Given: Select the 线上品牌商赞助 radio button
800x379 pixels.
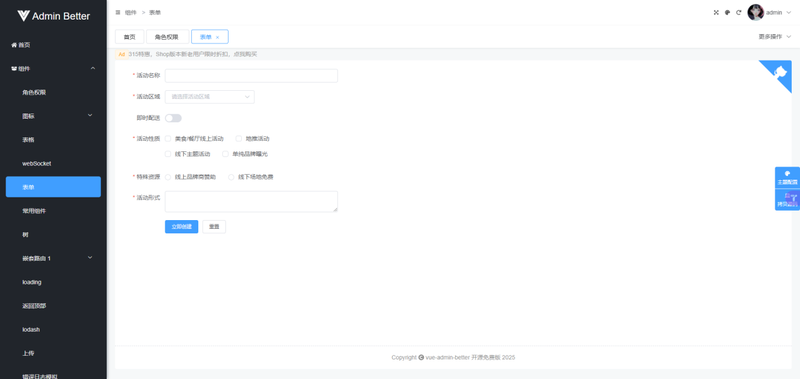Looking at the screenshot, I should [168, 177].
